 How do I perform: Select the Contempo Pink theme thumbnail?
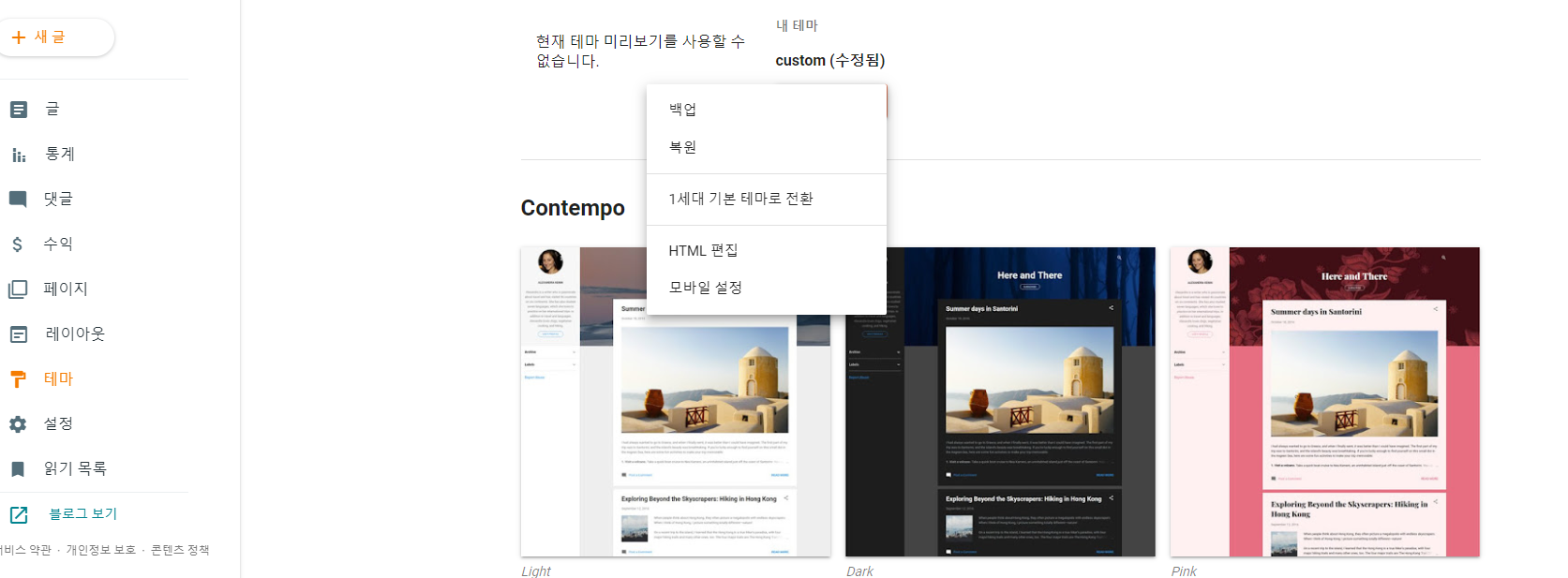pyautogui.click(x=1325, y=402)
